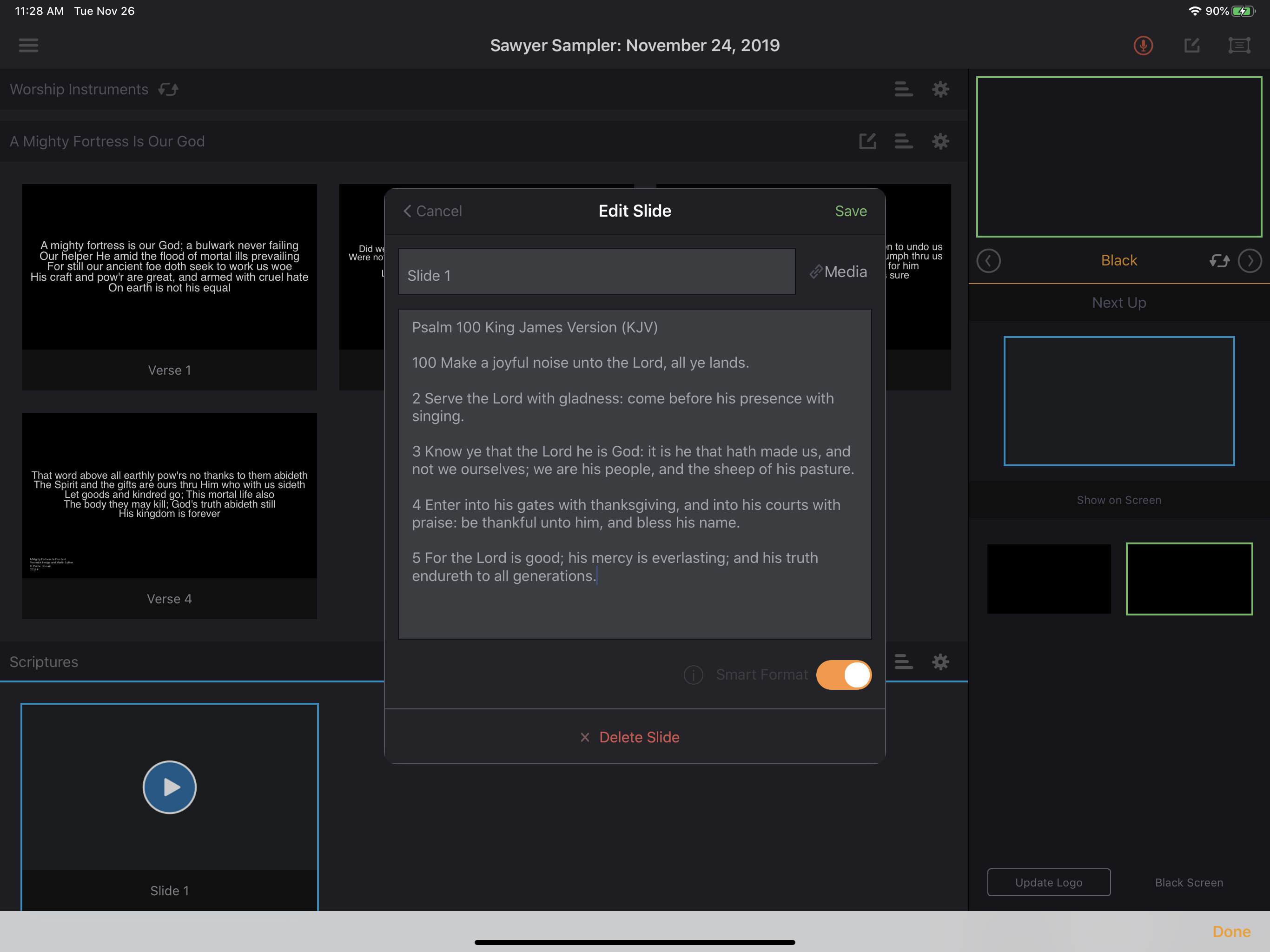Click the Slide 1 title input field
The width and height of the screenshot is (1270, 952).
[x=596, y=272]
